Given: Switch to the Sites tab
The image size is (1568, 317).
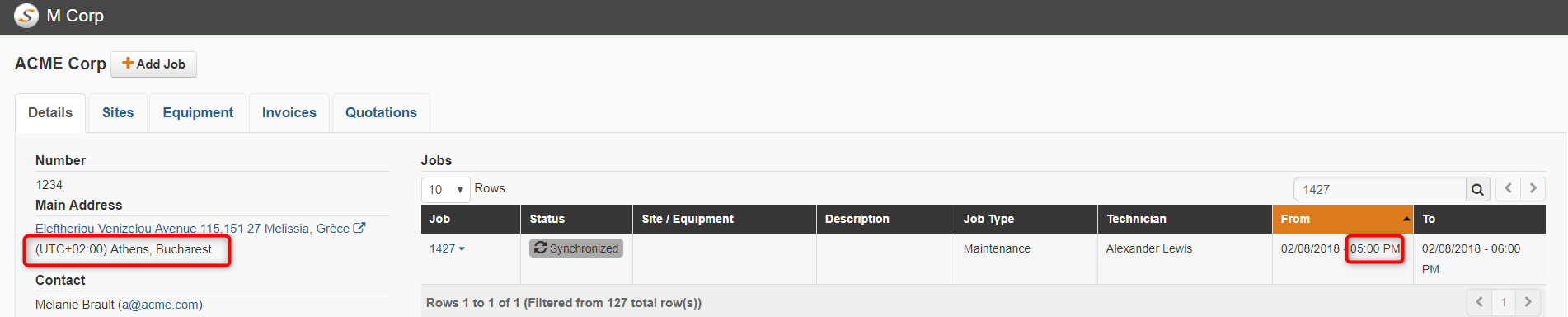Looking at the screenshot, I should click(x=118, y=113).
